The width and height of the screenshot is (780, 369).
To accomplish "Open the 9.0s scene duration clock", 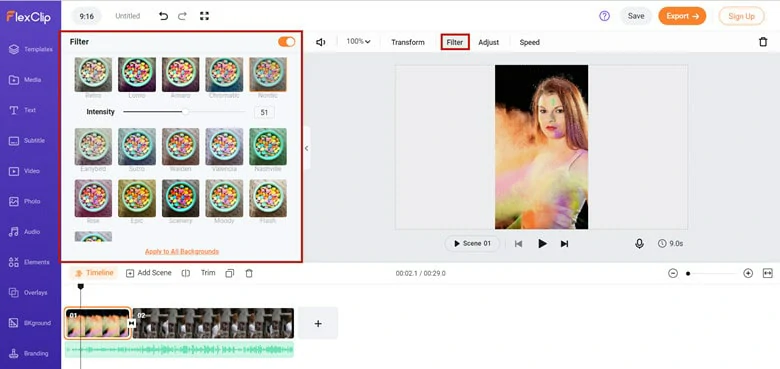I will tap(670, 244).
